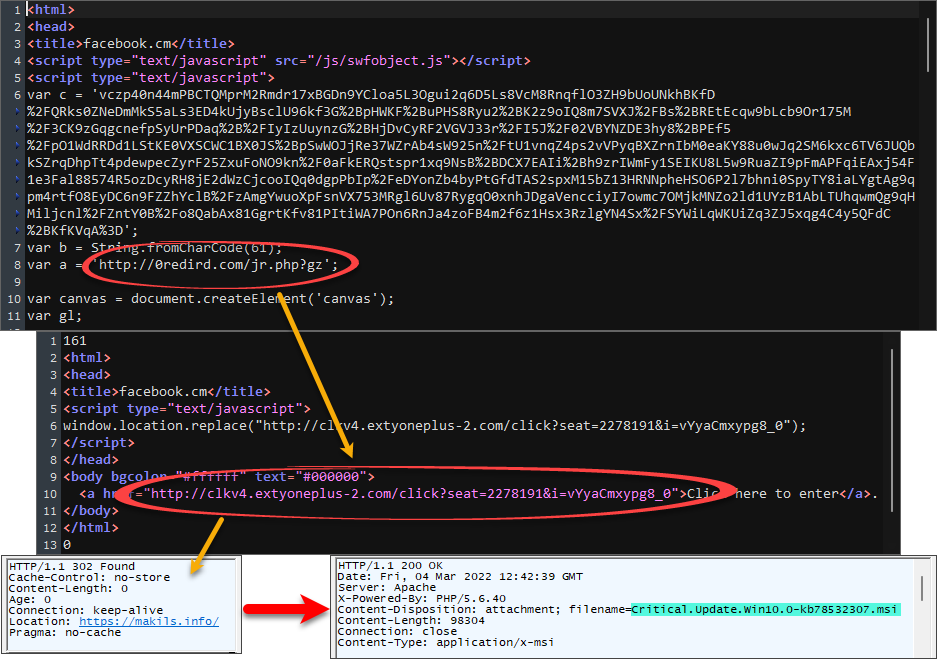937x659 pixels.
Task: Click the <head> tag on top editor line 2
Action: click(51, 27)
